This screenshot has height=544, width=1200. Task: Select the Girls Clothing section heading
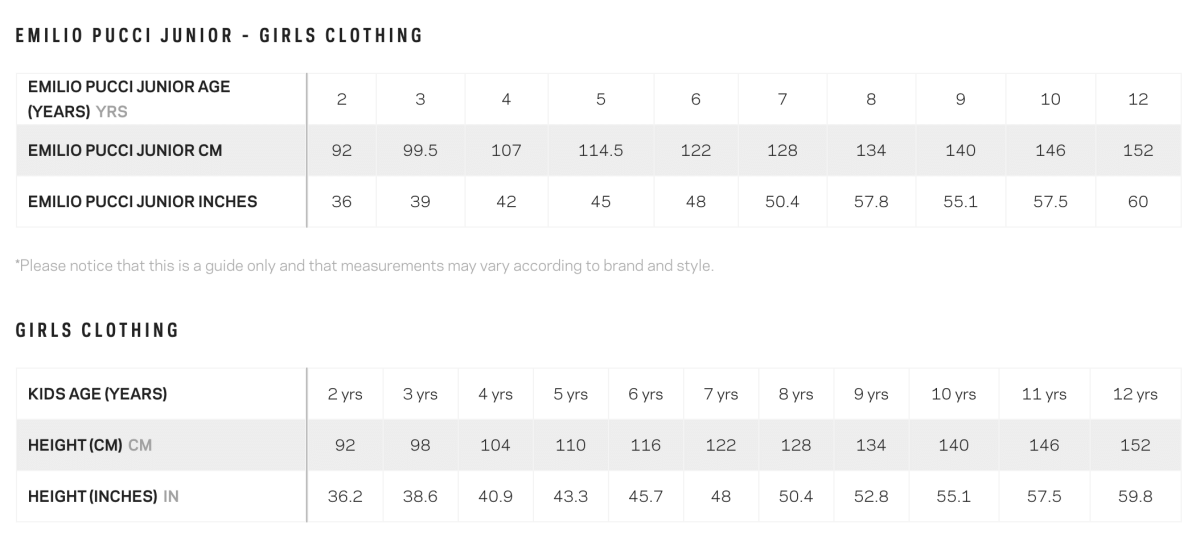point(98,330)
